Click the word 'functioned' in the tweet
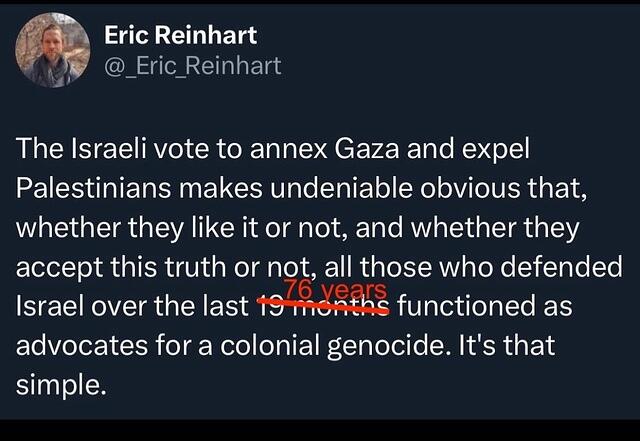The width and height of the screenshot is (640, 441). click(466, 306)
